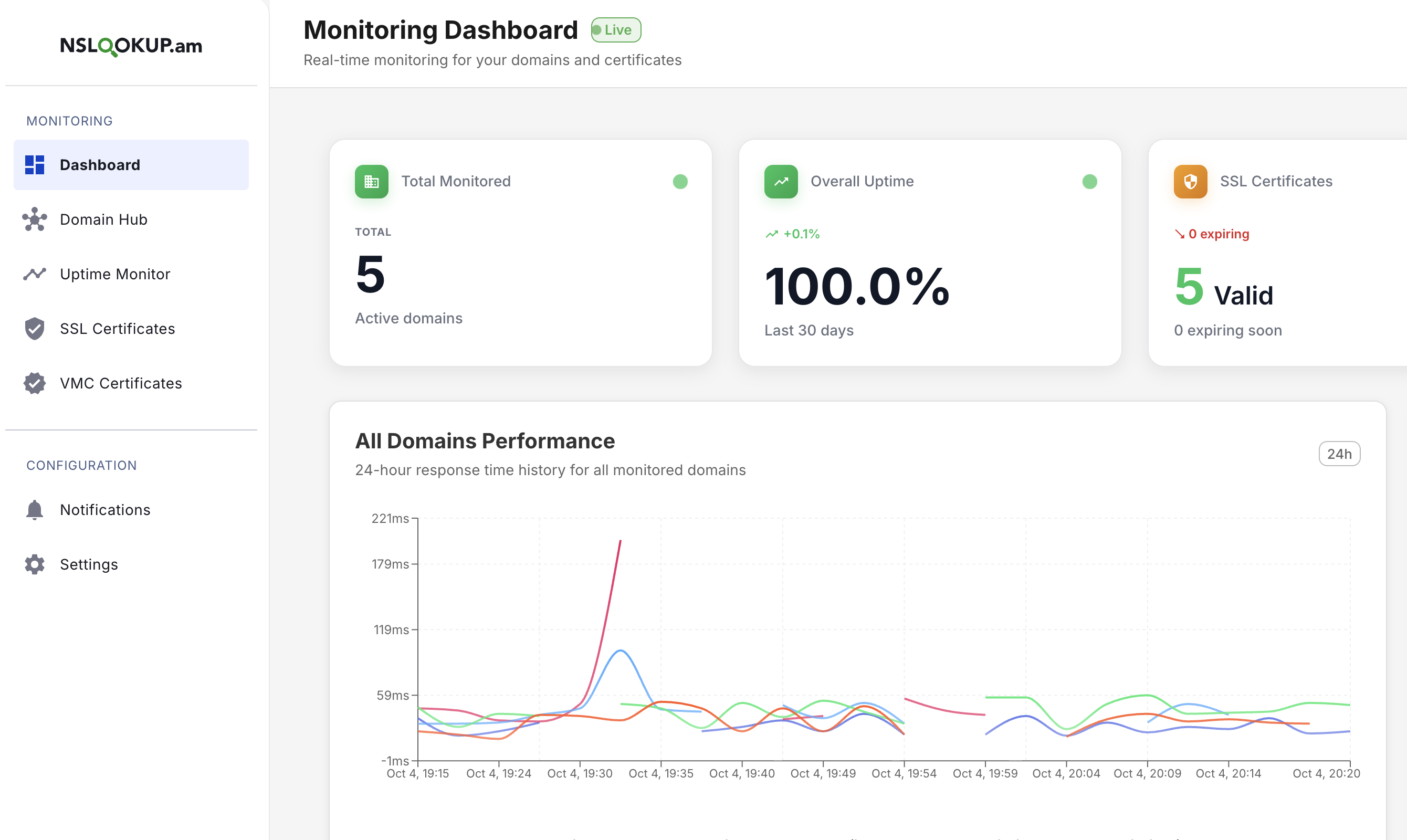1407x840 pixels.
Task: Click the VMC Certificates verified badge icon
Action: [35, 383]
